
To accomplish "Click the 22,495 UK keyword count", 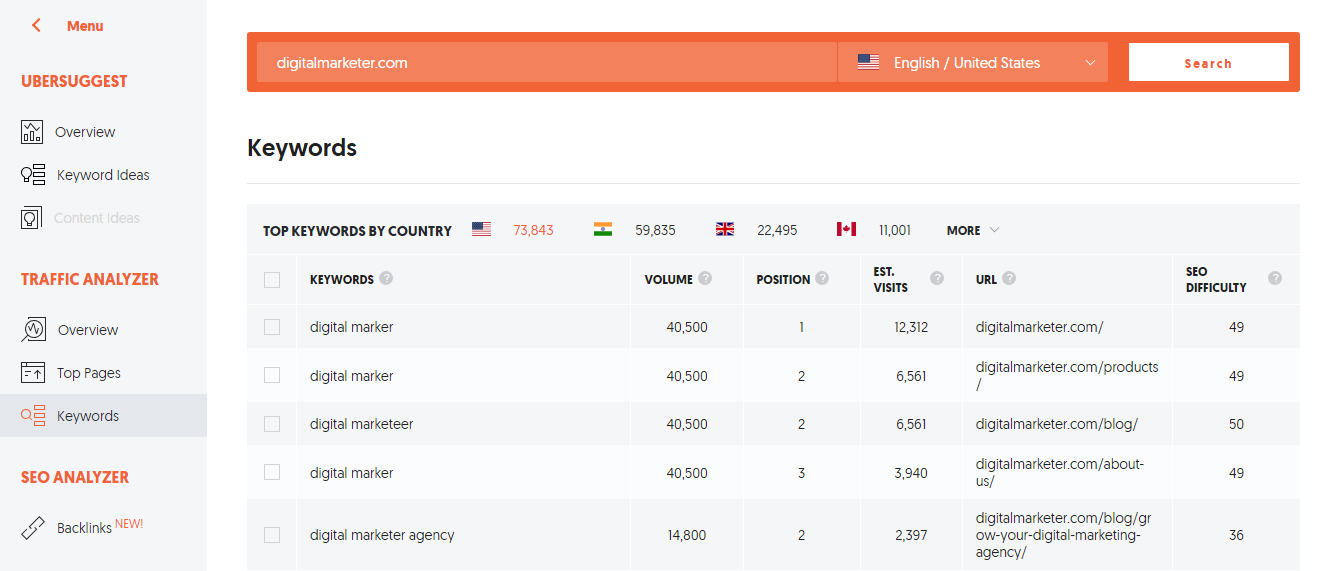I will [777, 230].
